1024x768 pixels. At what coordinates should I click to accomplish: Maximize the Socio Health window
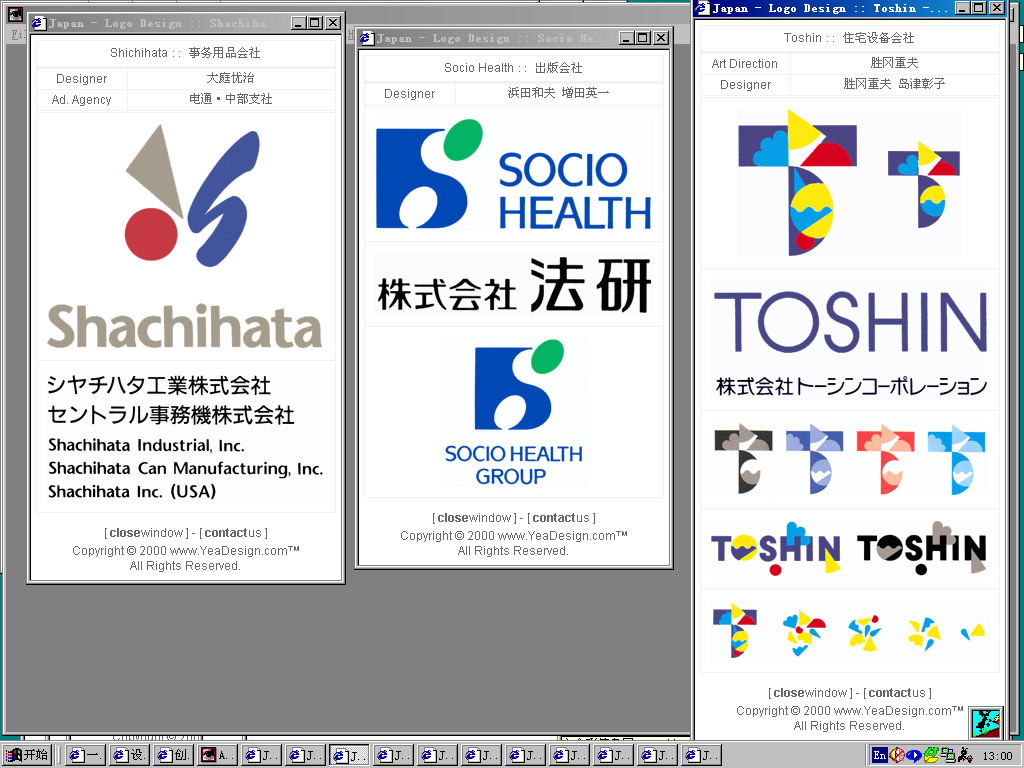(643, 39)
